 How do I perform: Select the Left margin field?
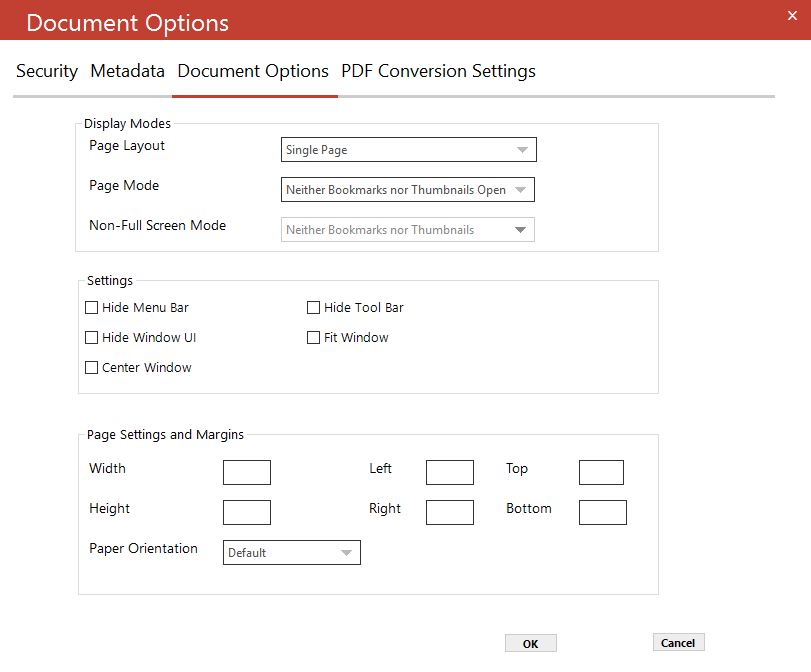point(450,472)
